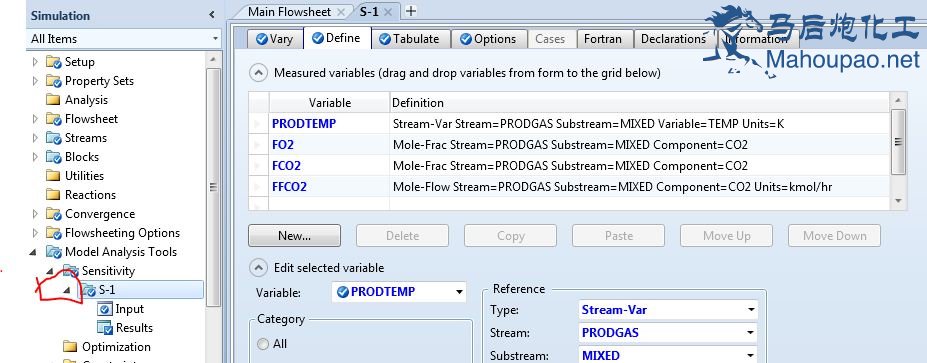The width and height of the screenshot is (927, 363).
Task: Click the Streams folder icon
Action: click(54, 138)
